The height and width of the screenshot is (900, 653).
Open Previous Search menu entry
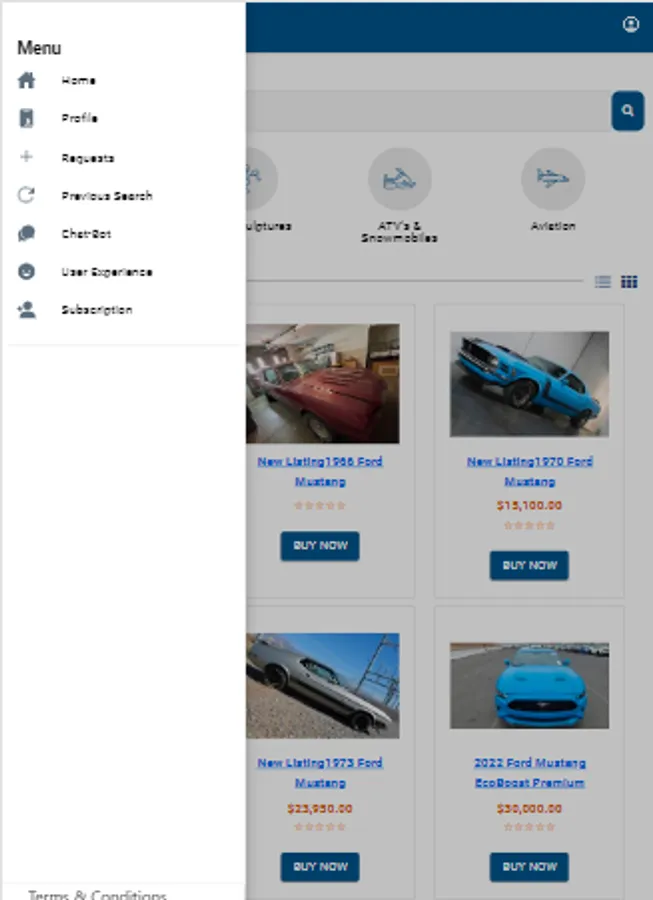[107, 196]
